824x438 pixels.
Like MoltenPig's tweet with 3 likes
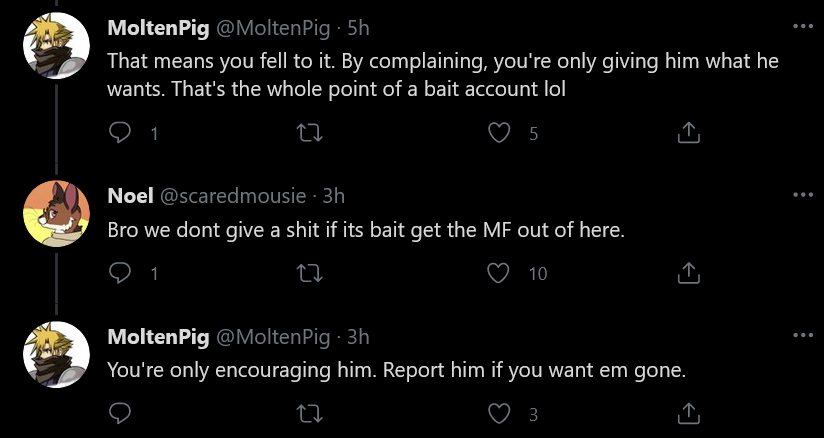pos(499,414)
